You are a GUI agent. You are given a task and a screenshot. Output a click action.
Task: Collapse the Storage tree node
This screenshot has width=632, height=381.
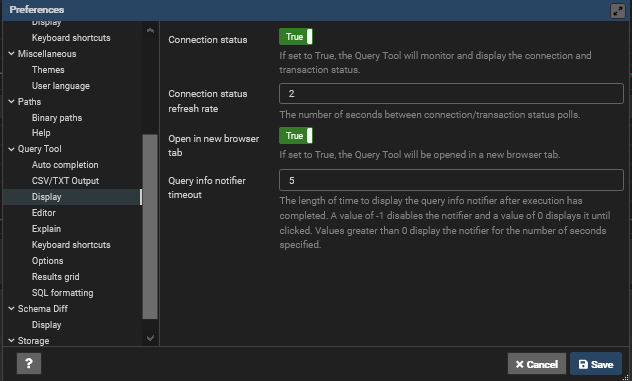click(11, 341)
